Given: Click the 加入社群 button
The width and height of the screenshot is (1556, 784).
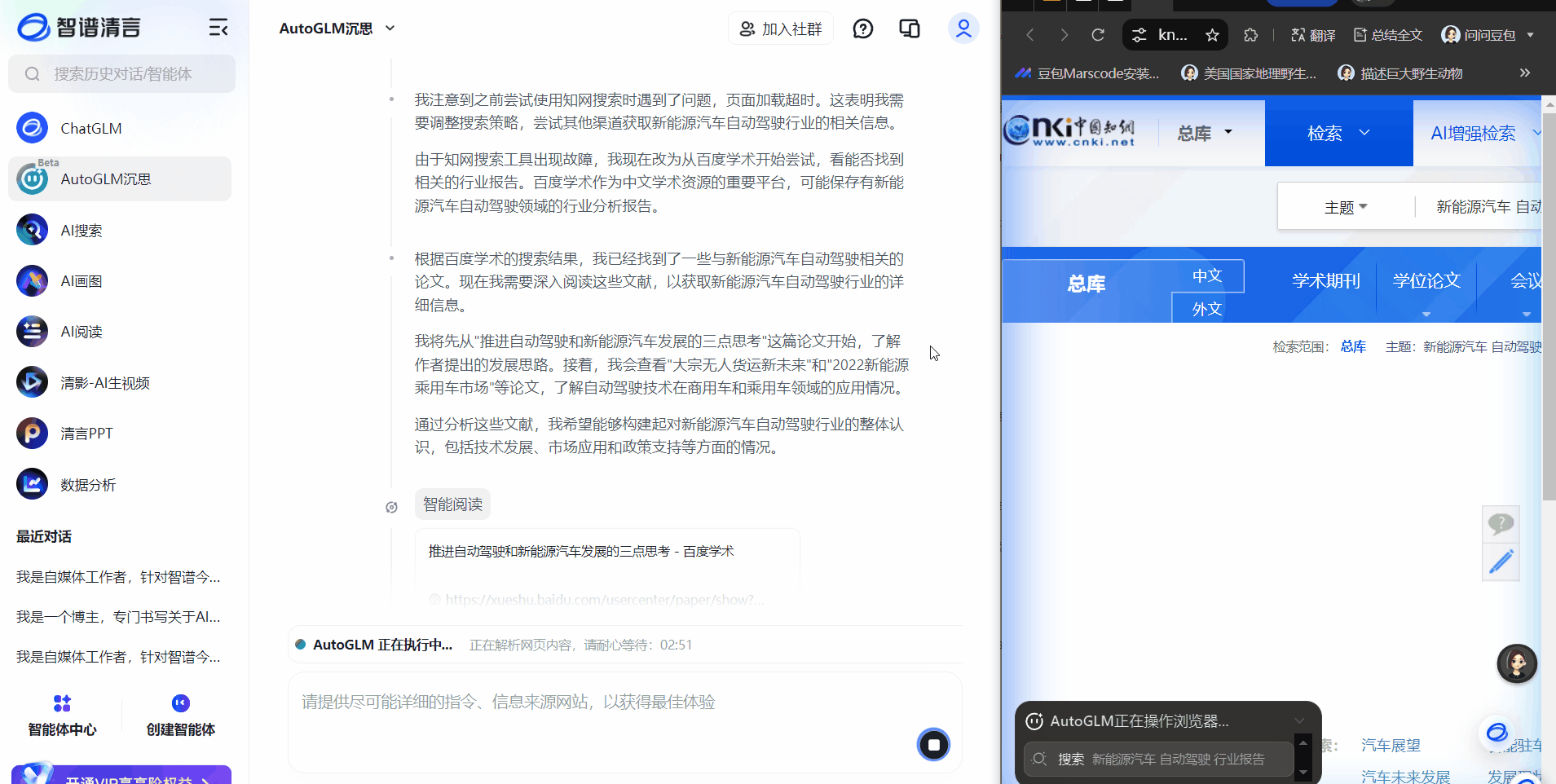Looking at the screenshot, I should click(x=781, y=29).
